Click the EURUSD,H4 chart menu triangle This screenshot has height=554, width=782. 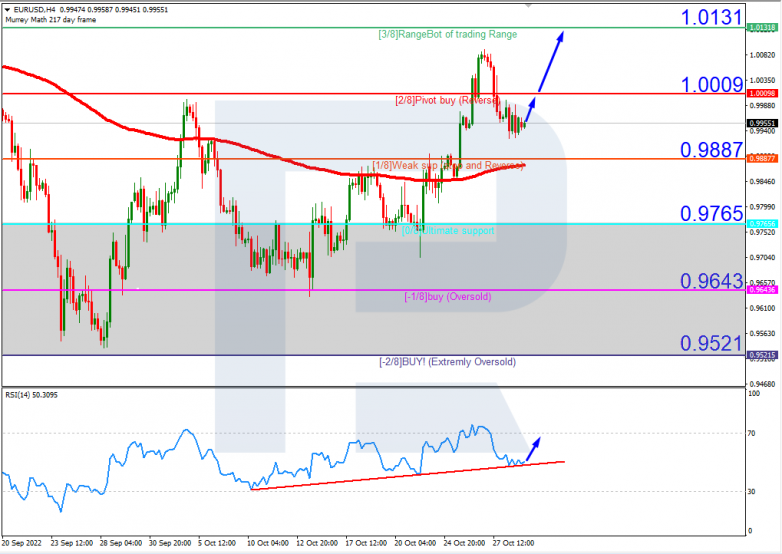pos(7,10)
